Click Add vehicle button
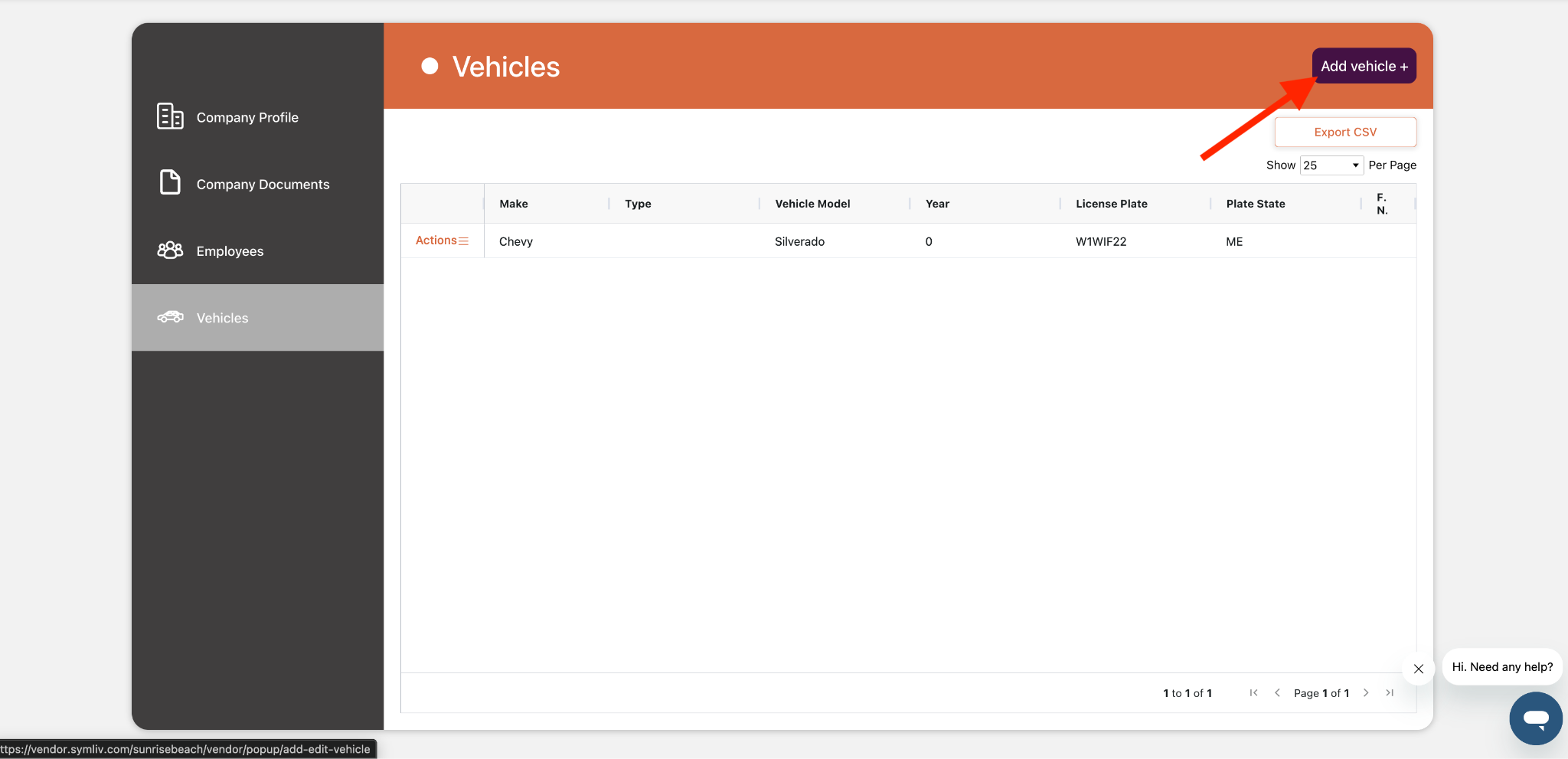 1364,67
